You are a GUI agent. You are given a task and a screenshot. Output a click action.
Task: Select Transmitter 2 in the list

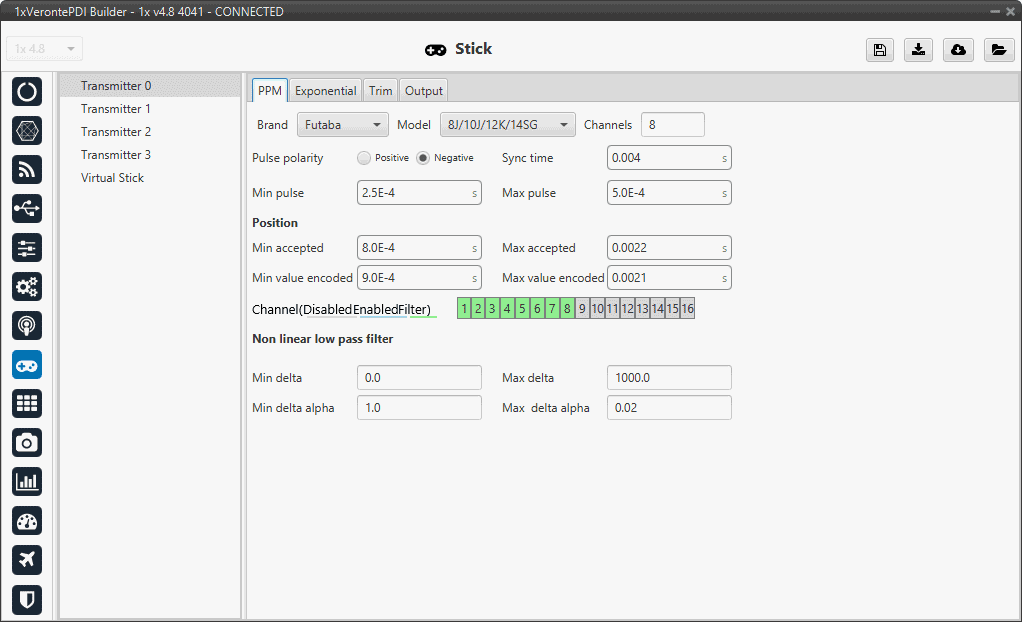(116, 132)
